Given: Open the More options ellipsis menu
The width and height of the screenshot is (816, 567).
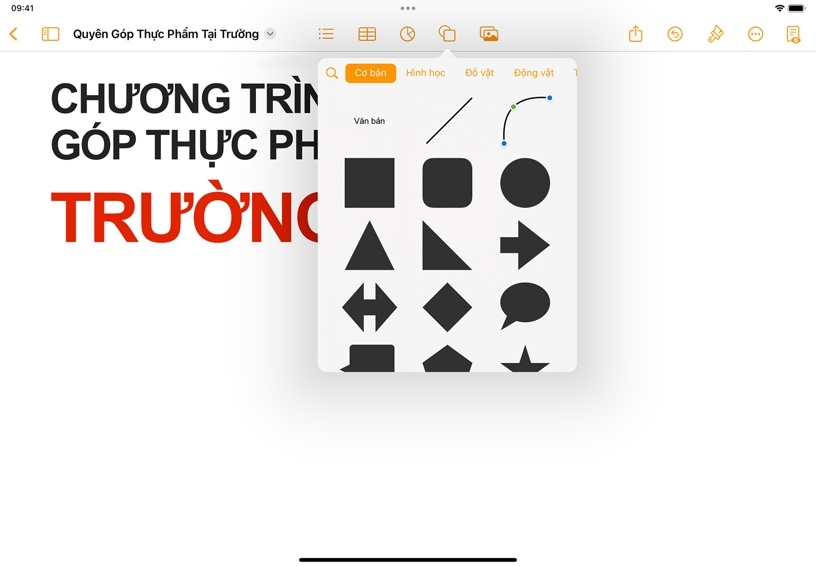Looking at the screenshot, I should click(756, 34).
